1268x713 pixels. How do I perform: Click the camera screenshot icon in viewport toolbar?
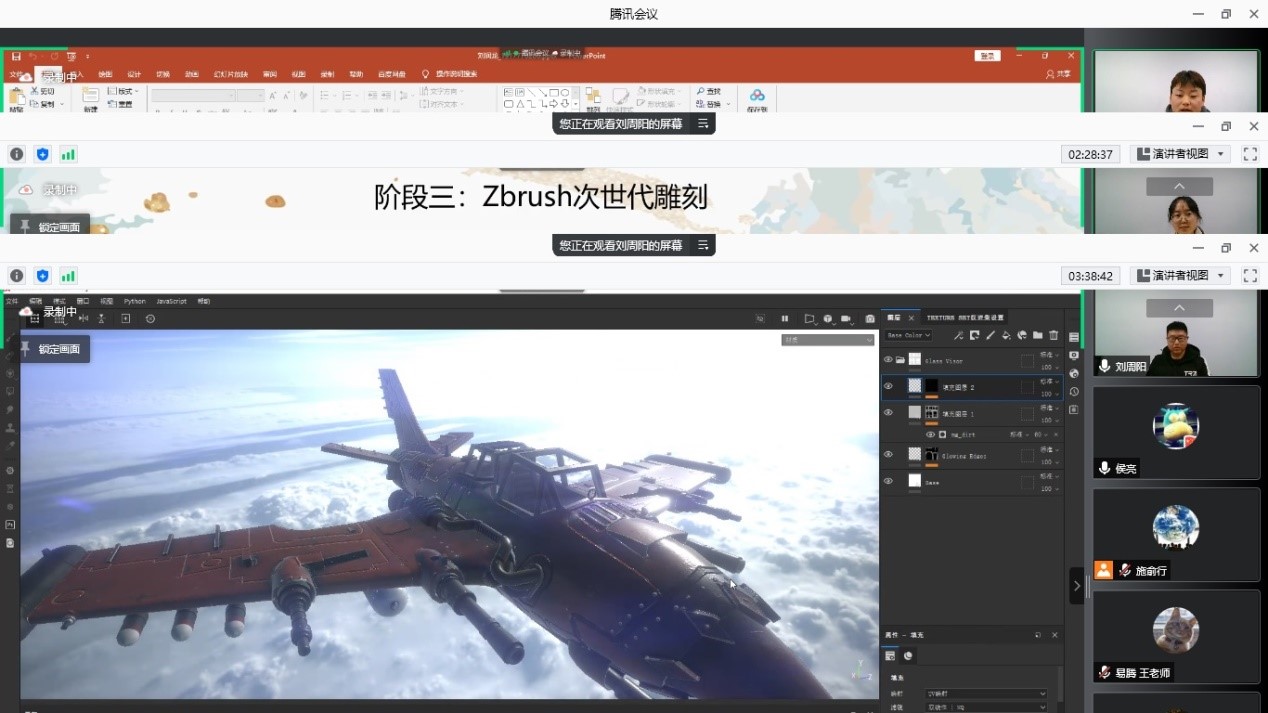(870, 319)
